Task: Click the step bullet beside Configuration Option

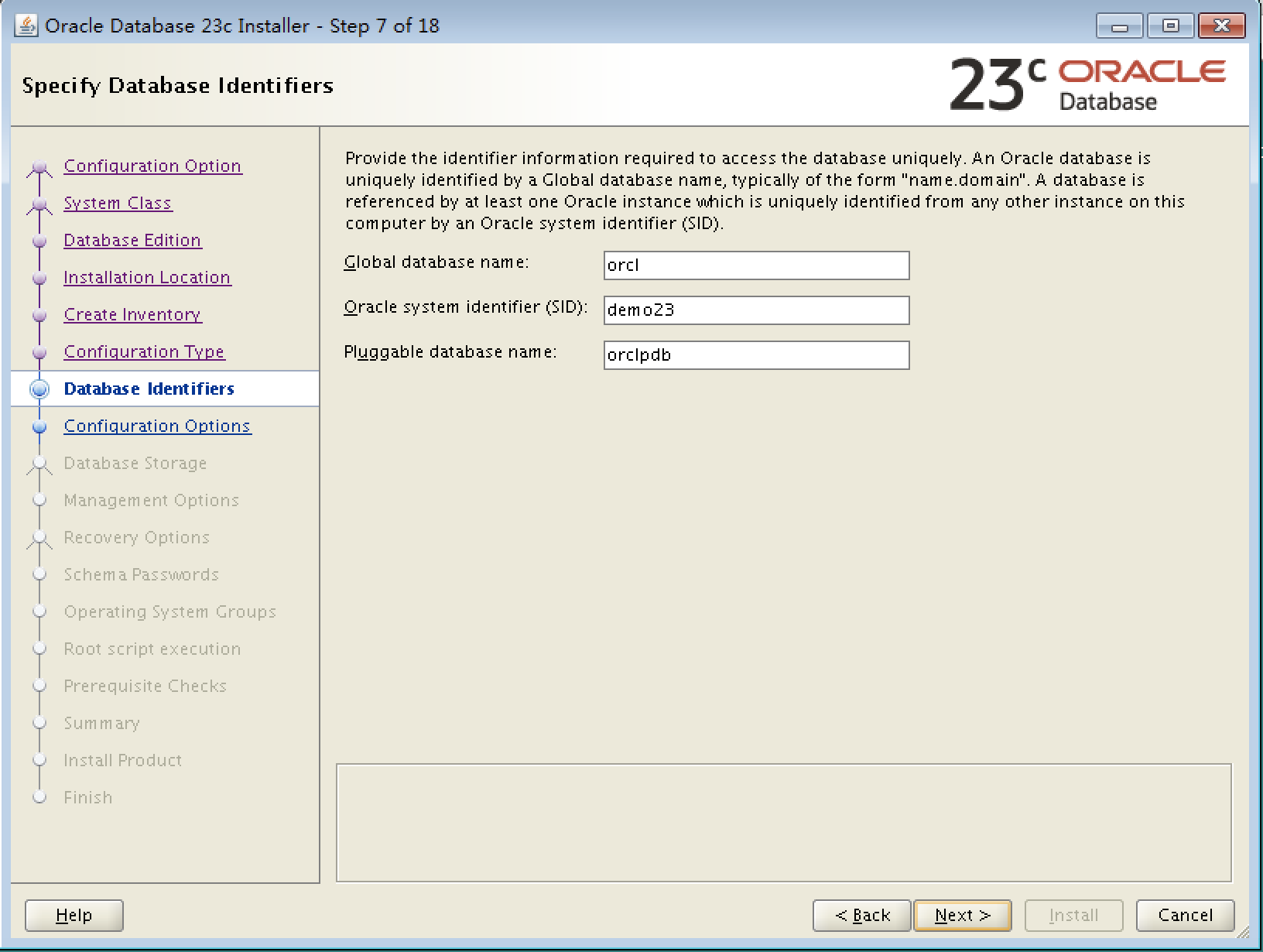Action: click(39, 167)
